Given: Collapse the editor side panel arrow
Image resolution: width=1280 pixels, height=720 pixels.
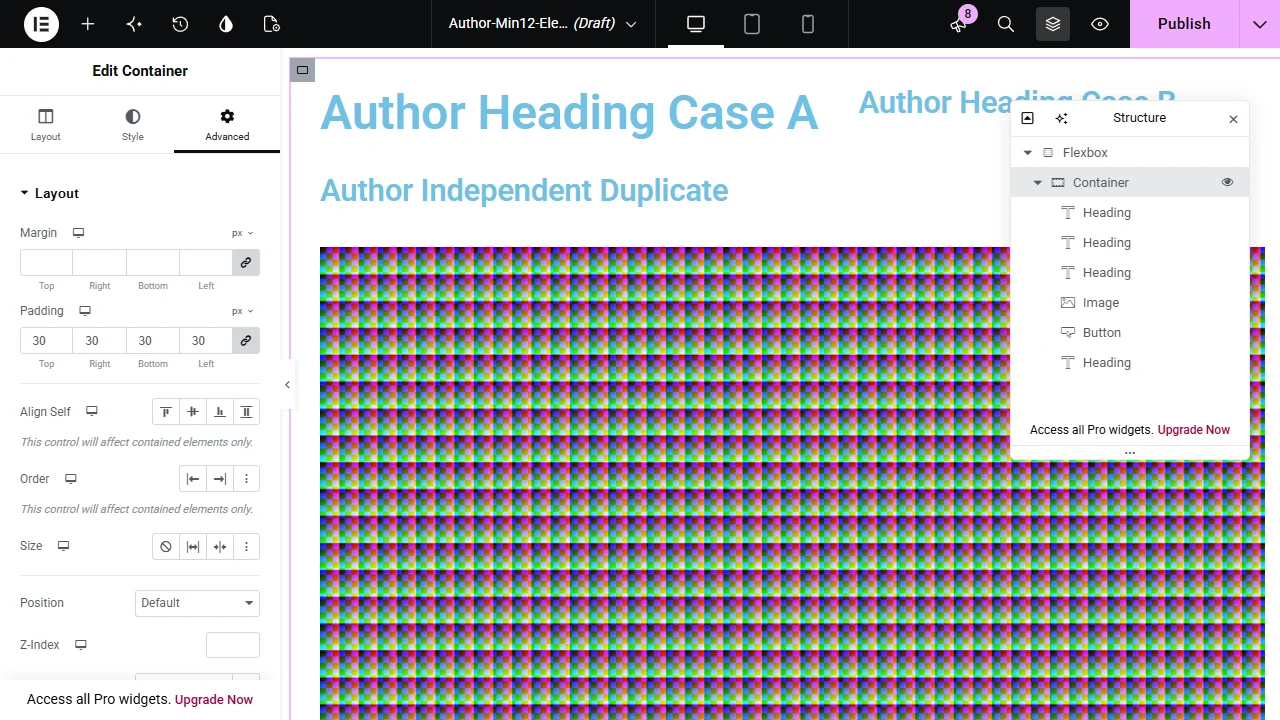Looking at the screenshot, I should point(287,385).
